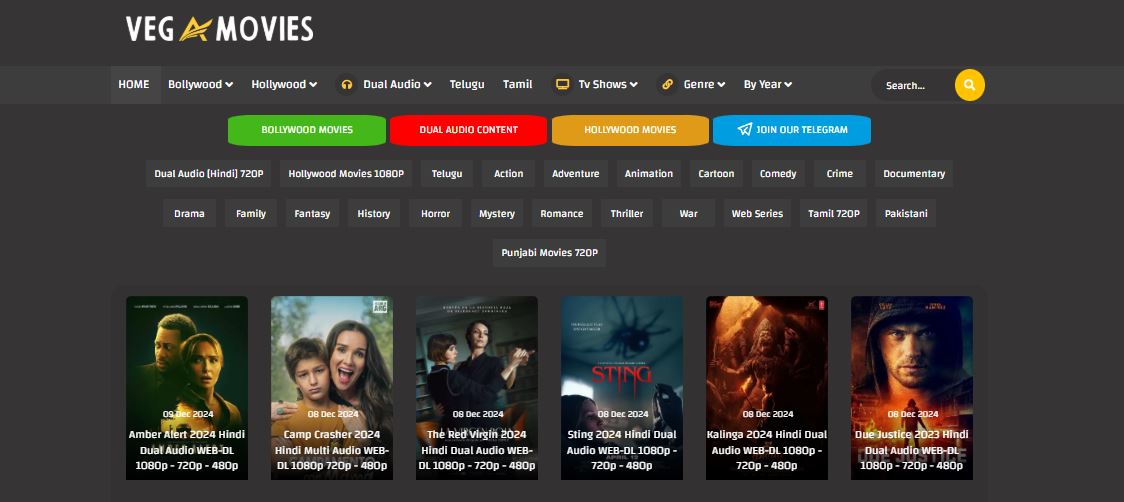Click the 09 Dec 2024 date label
Image resolution: width=1124 pixels, height=502 pixels.
point(187,415)
